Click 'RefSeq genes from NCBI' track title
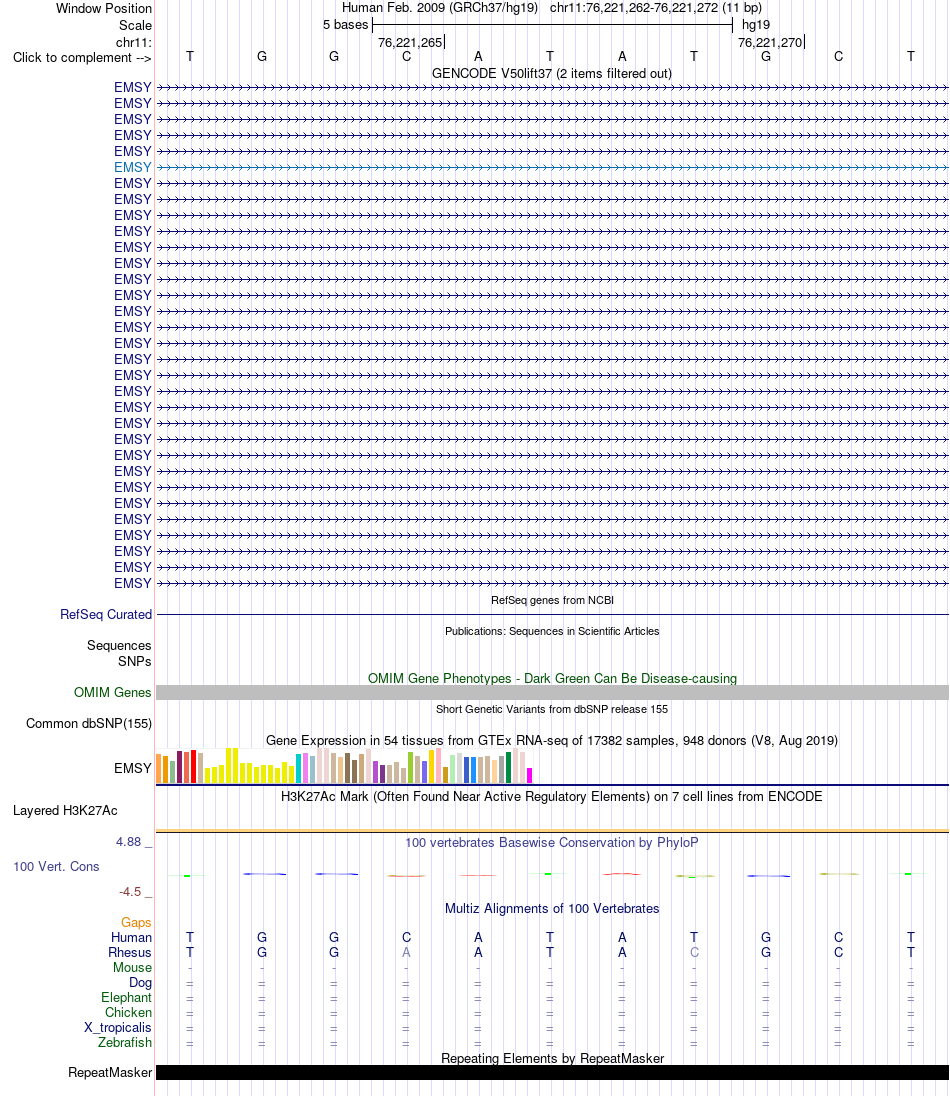This screenshot has width=950, height=1096. pos(552,600)
